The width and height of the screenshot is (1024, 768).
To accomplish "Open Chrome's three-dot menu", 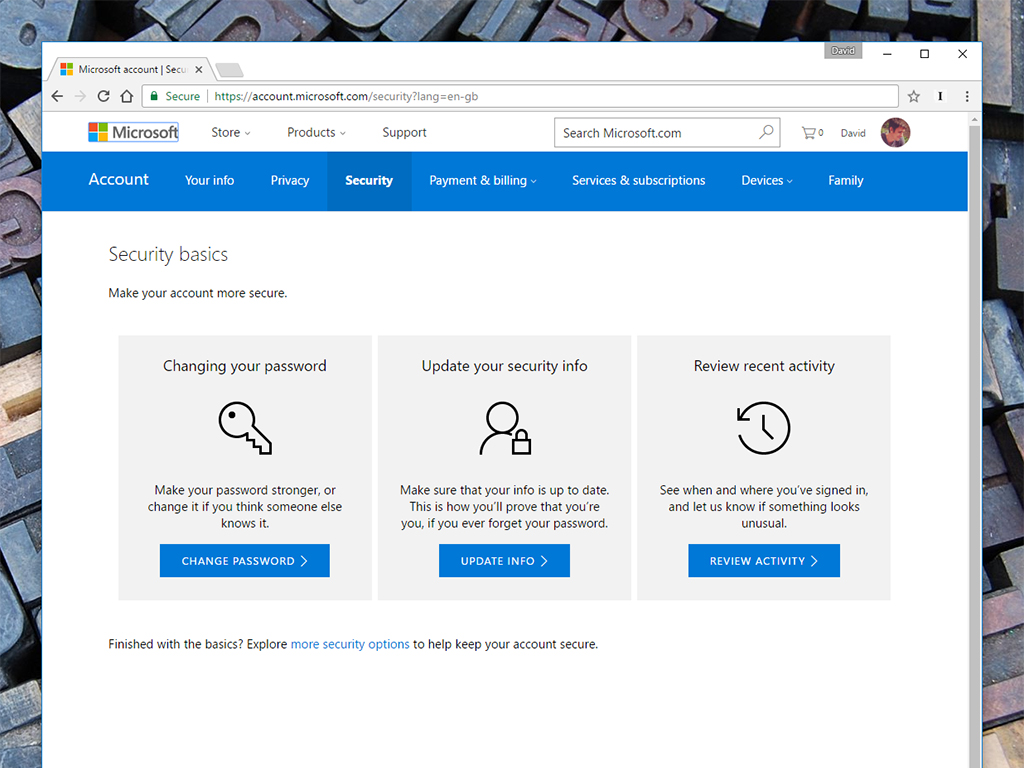I will click(x=967, y=97).
